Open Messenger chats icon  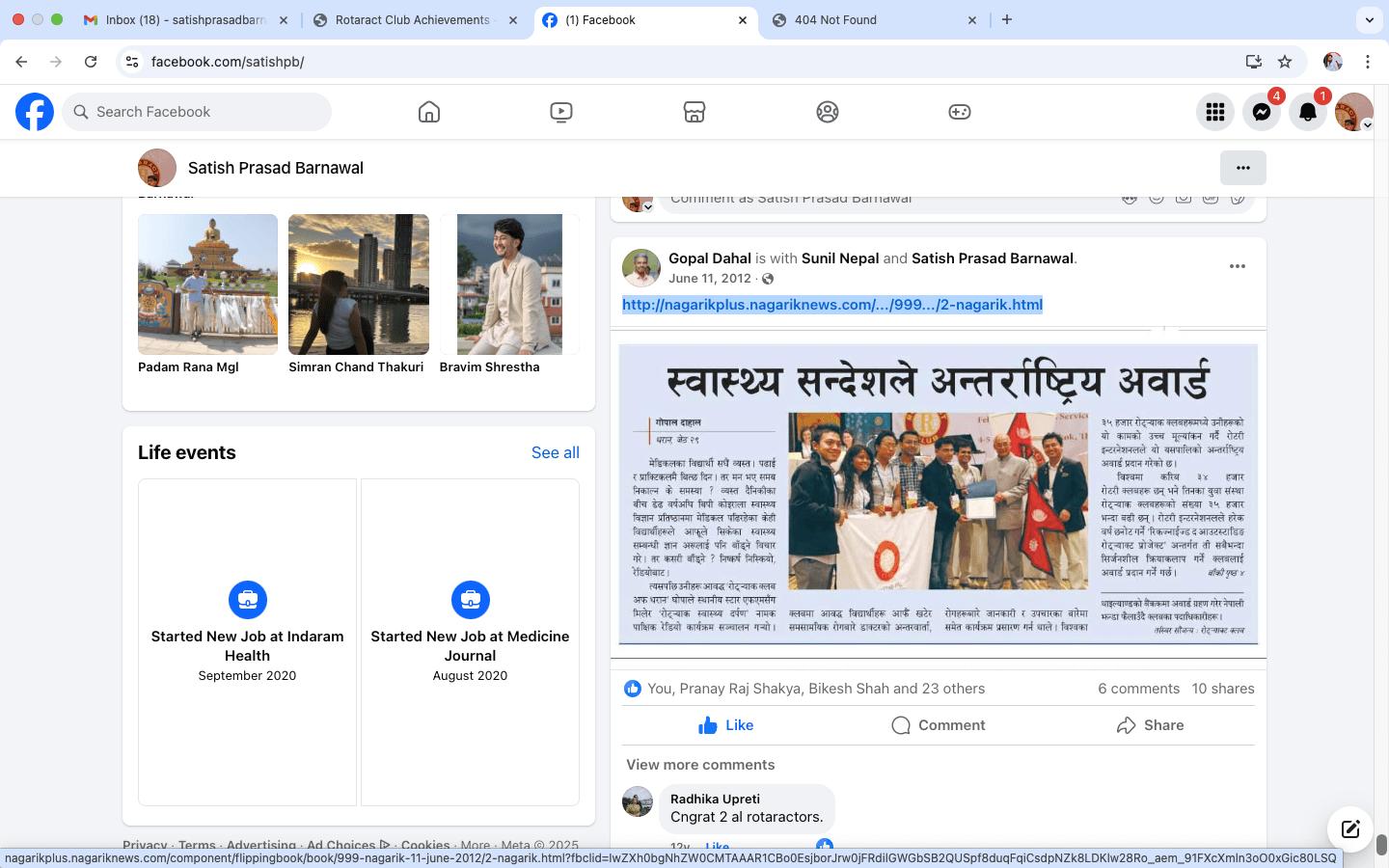coord(1261,112)
